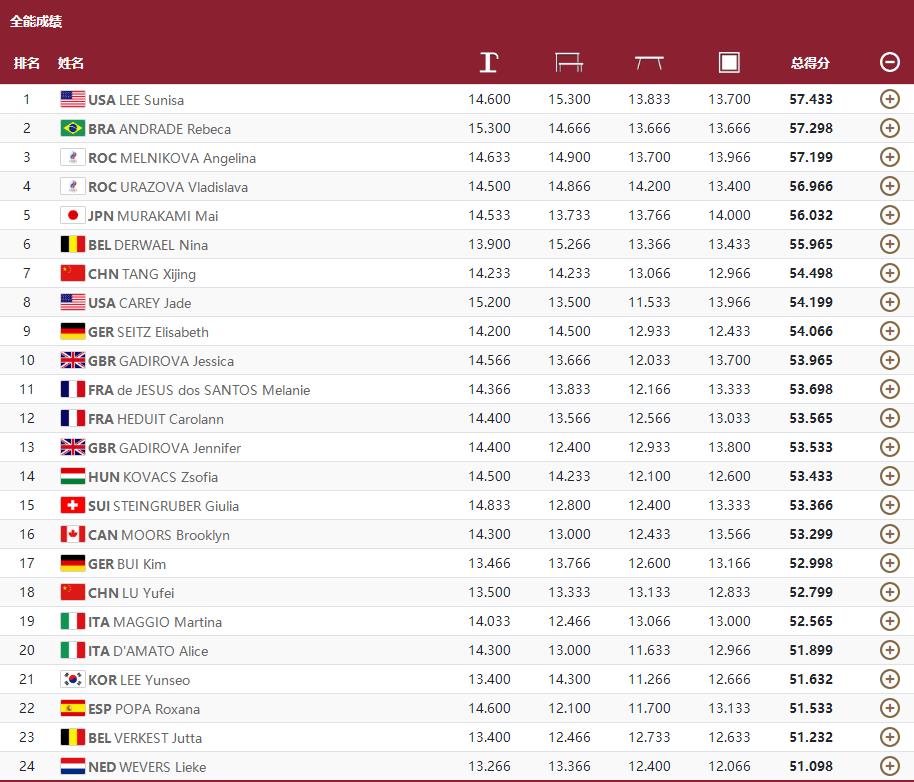Image resolution: width=914 pixels, height=782 pixels.
Task: Click the 排名 column header
Action: 27,63
